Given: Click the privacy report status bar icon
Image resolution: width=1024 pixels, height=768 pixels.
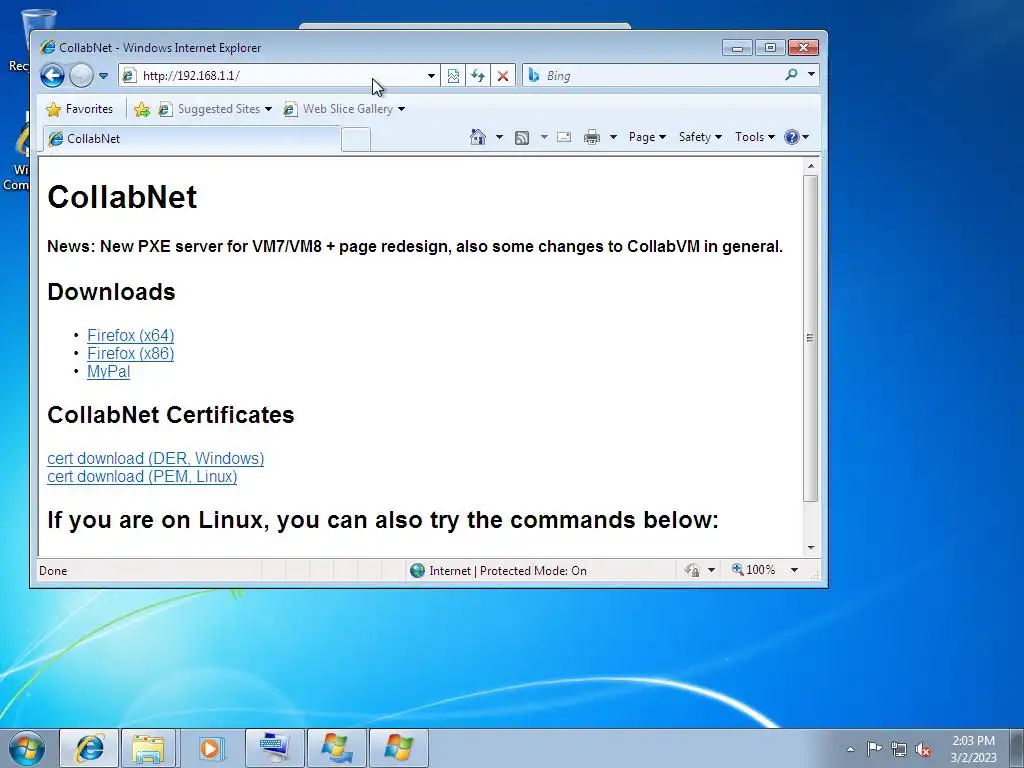Looking at the screenshot, I should (x=692, y=570).
